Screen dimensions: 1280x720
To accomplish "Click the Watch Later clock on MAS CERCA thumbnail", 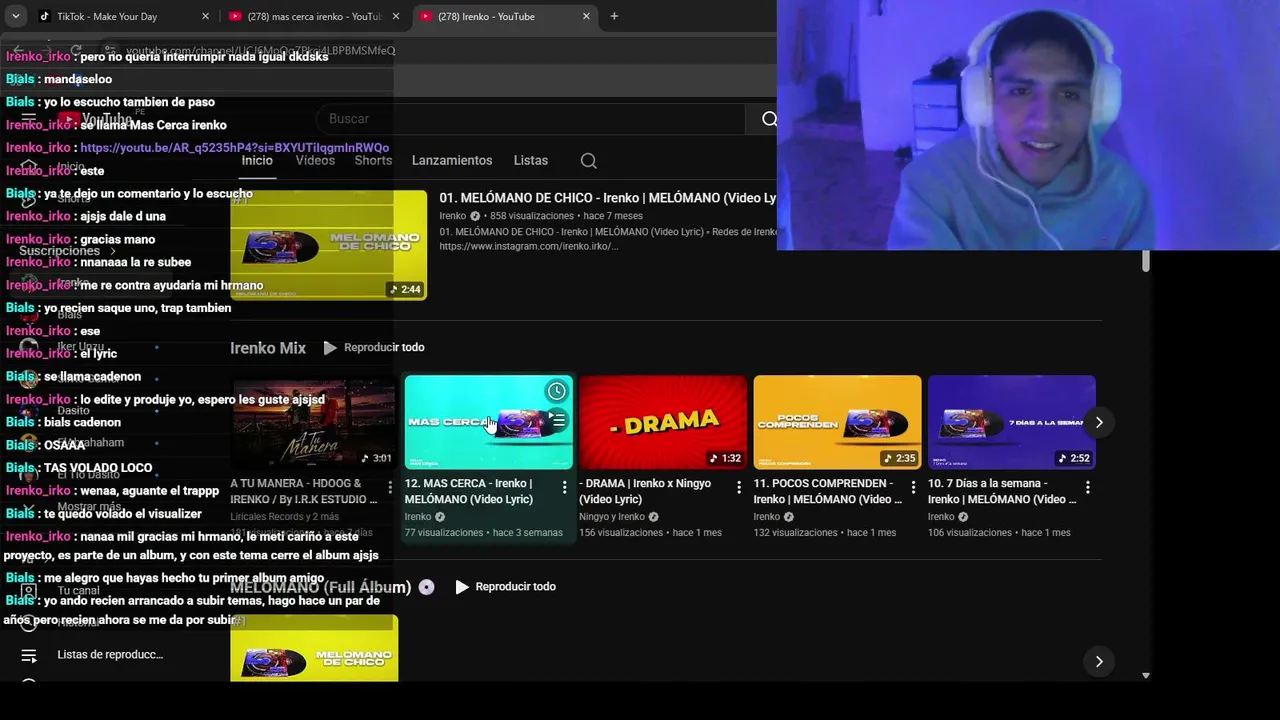I will tap(557, 391).
